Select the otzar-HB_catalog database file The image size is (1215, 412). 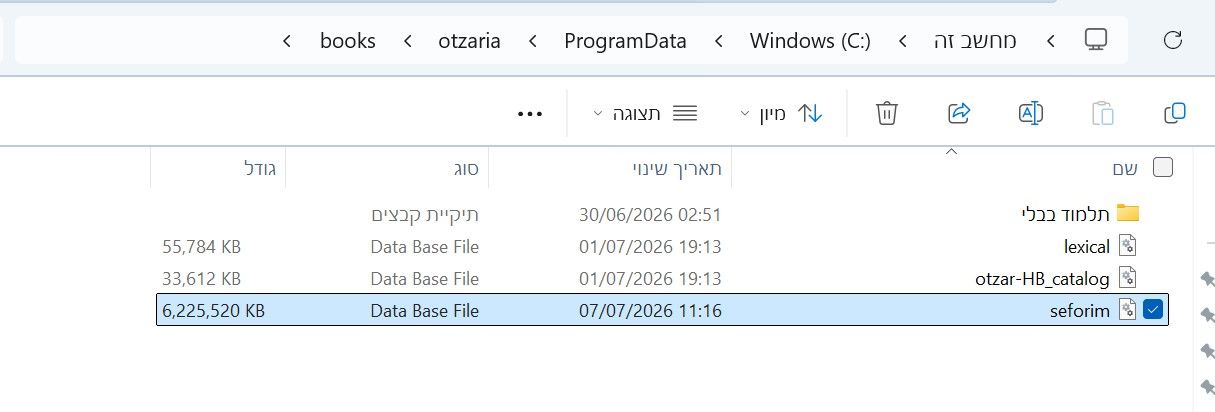tap(1056, 278)
